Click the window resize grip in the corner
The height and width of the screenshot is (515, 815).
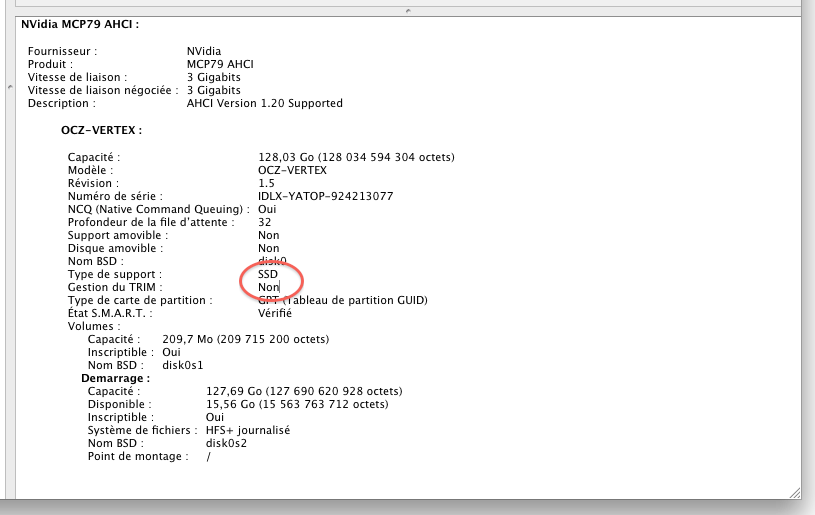pyautogui.click(x=795, y=493)
